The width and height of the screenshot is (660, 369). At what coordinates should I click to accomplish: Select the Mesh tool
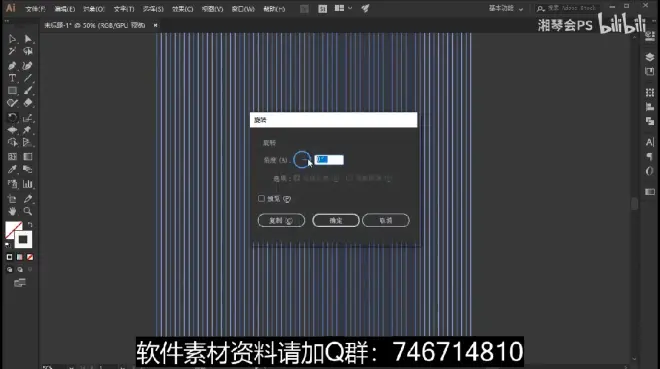coord(12,157)
